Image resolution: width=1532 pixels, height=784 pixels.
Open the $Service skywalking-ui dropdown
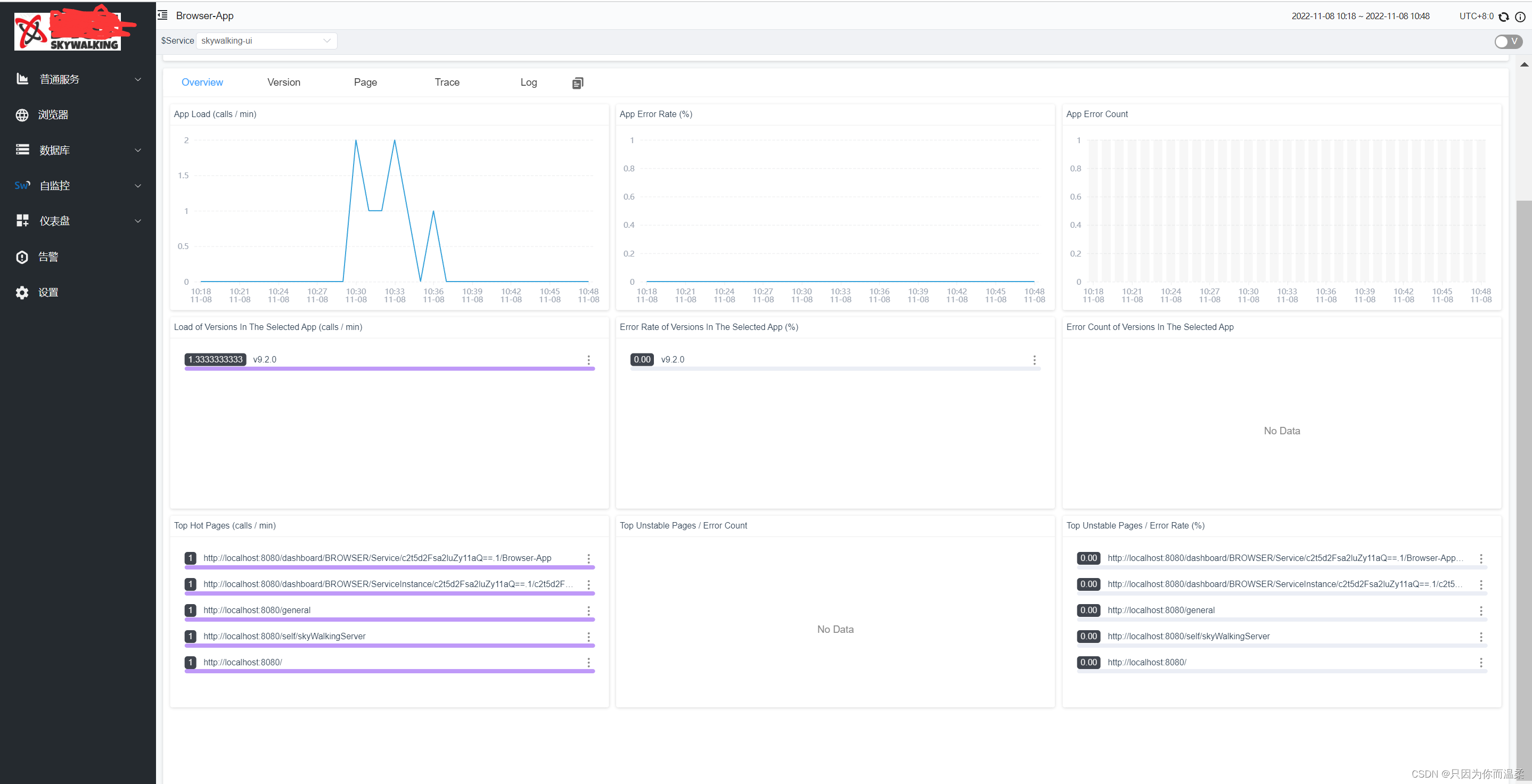pos(266,41)
